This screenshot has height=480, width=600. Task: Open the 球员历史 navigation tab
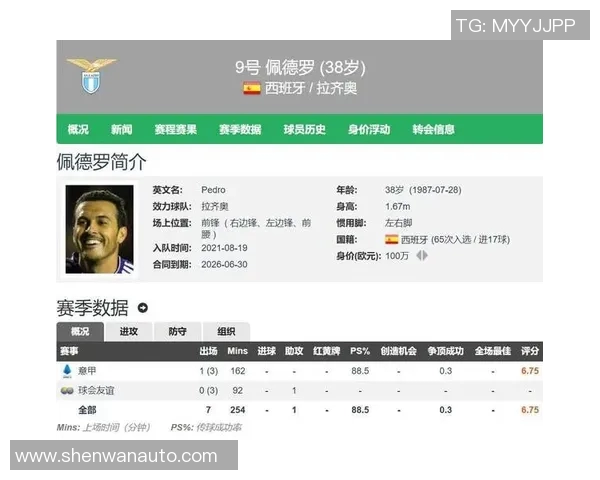(305, 129)
